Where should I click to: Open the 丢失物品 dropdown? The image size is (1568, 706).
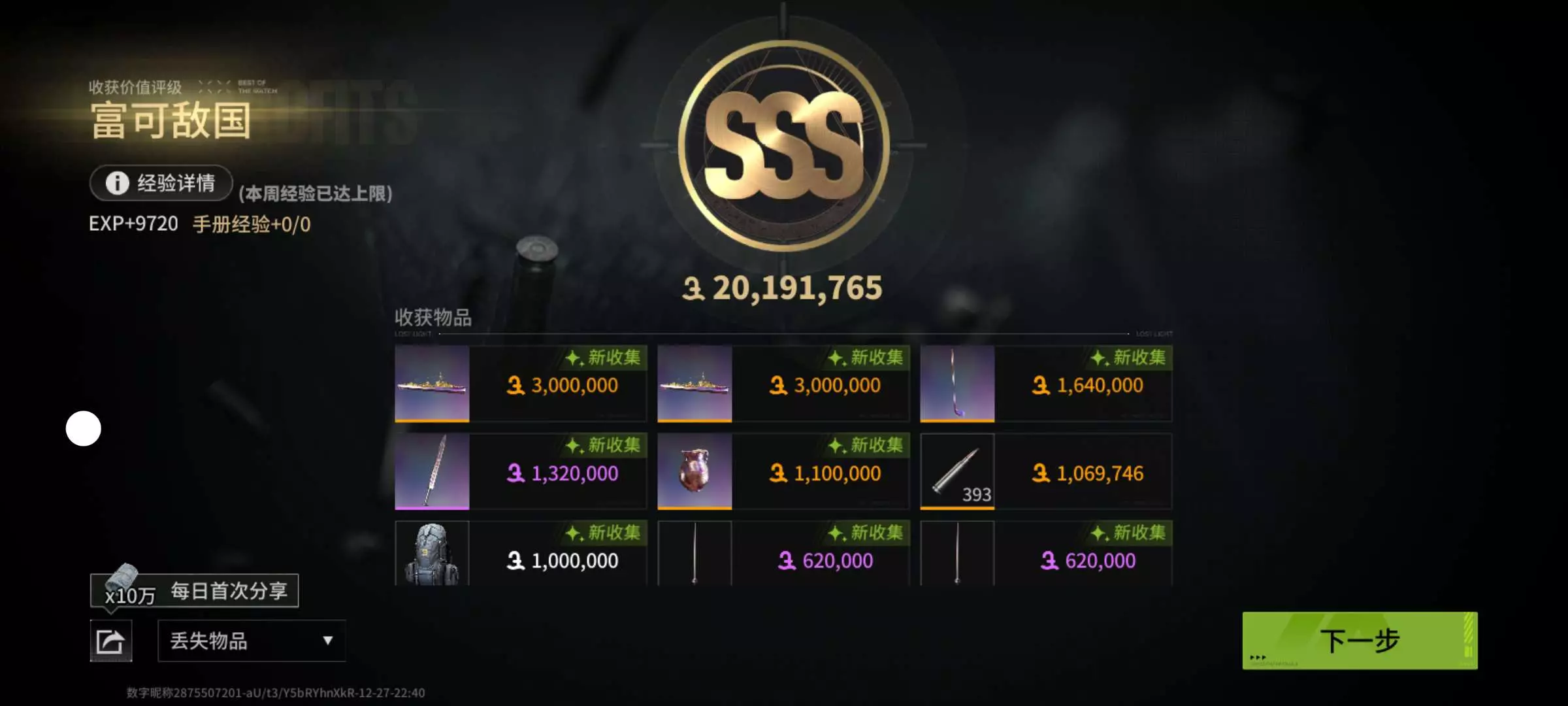coord(252,641)
